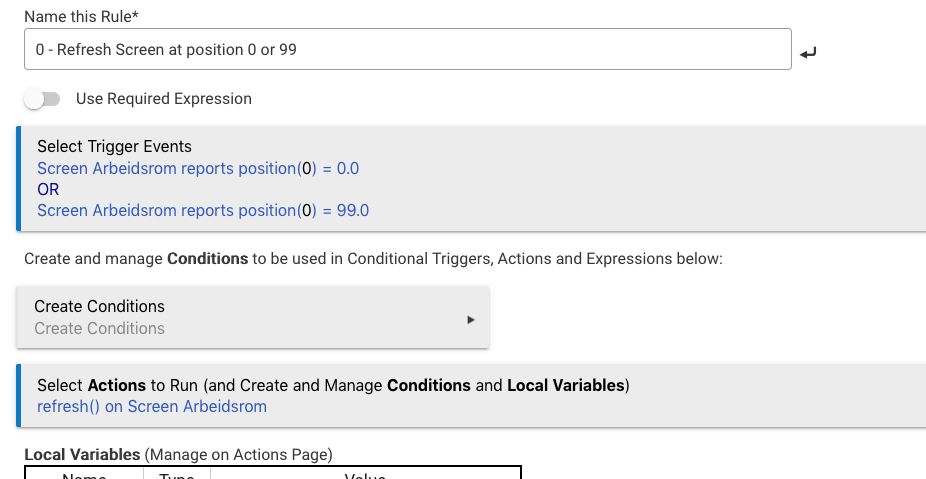Click the Name column header in variables table
The height and width of the screenshot is (479, 926).
click(x=84, y=475)
